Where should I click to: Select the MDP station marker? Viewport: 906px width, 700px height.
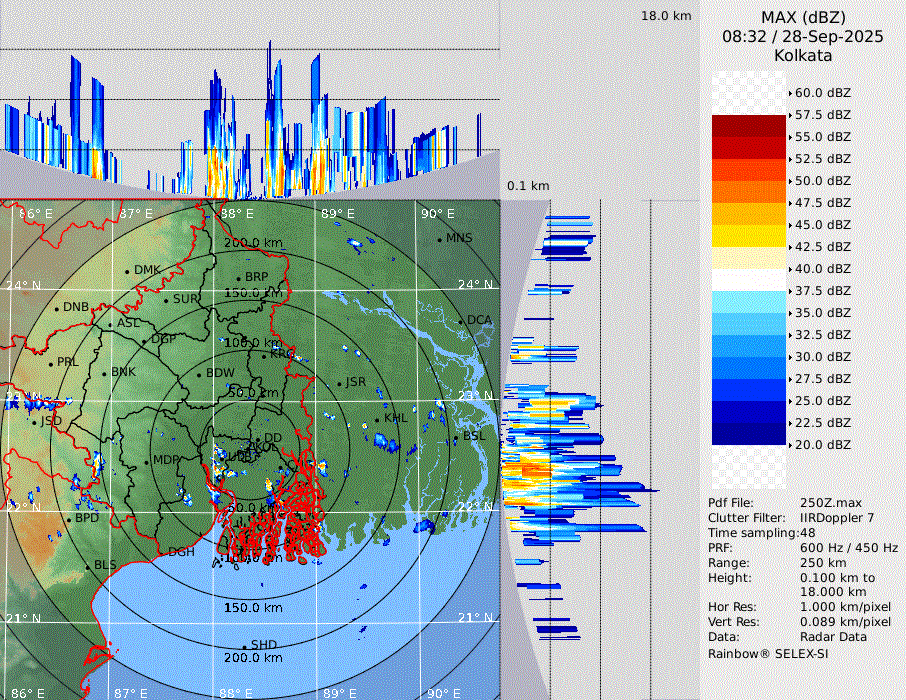[146, 461]
